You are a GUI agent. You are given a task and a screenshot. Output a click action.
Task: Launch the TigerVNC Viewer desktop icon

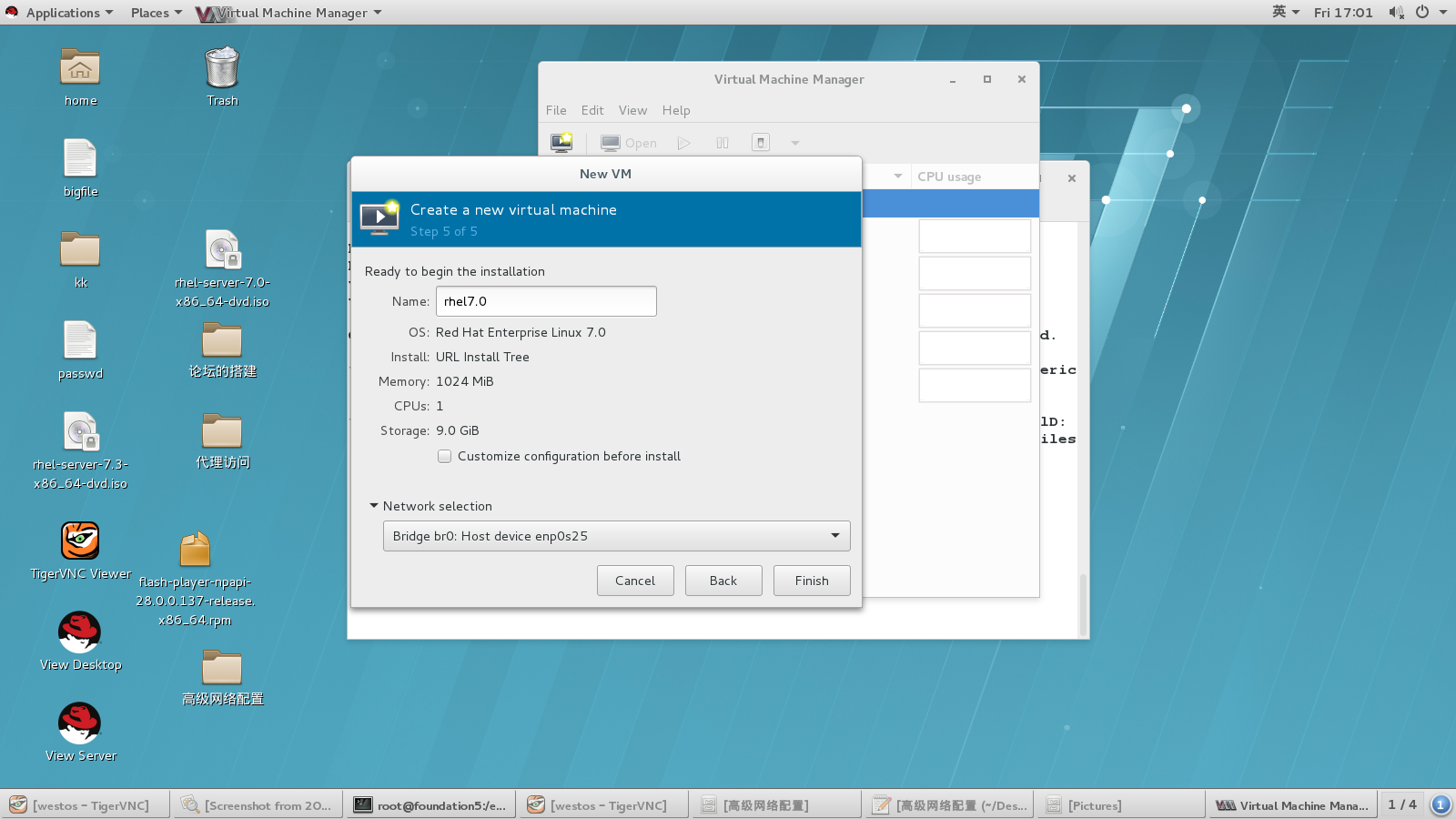tap(80, 541)
